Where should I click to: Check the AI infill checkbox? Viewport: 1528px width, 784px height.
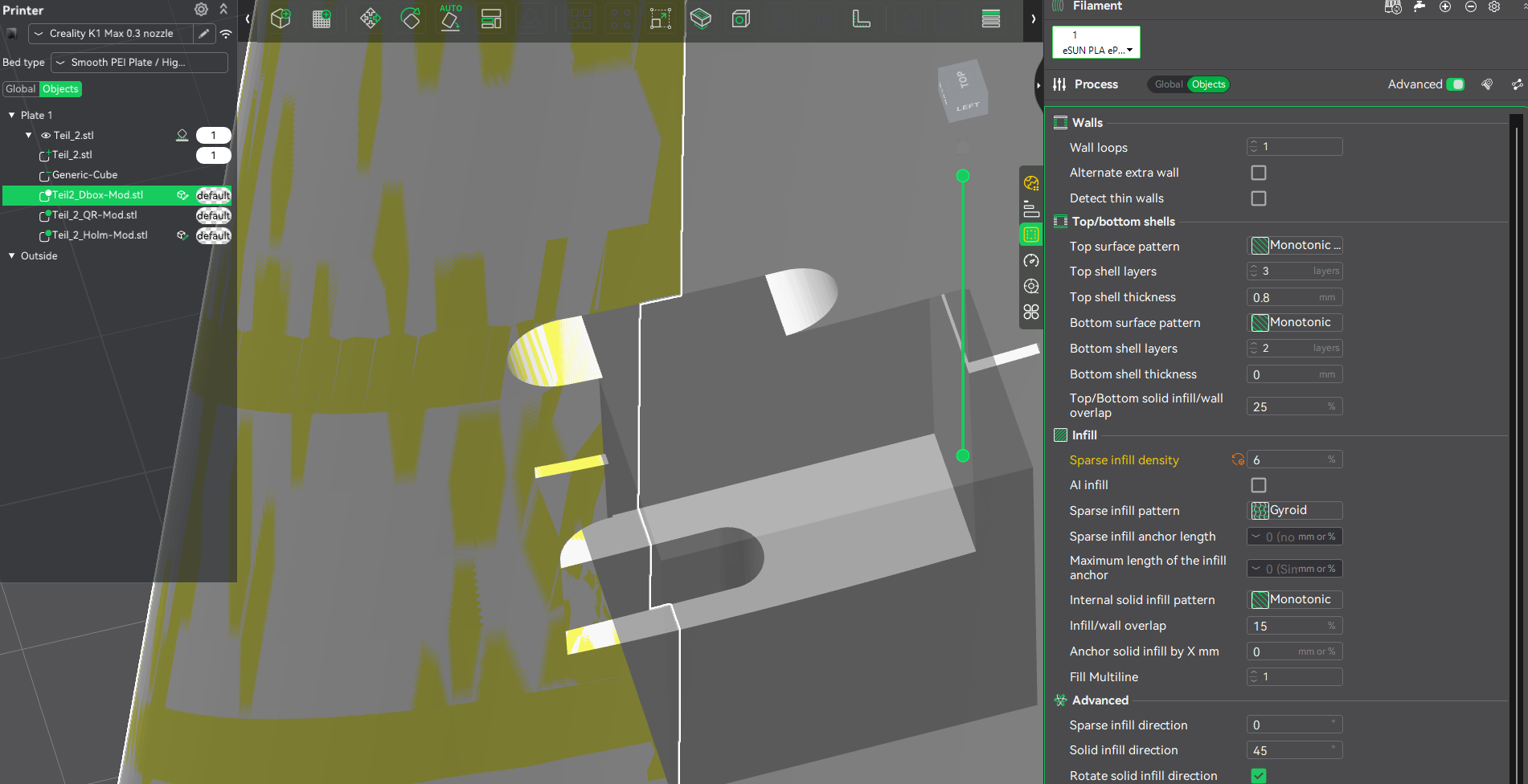click(x=1259, y=485)
